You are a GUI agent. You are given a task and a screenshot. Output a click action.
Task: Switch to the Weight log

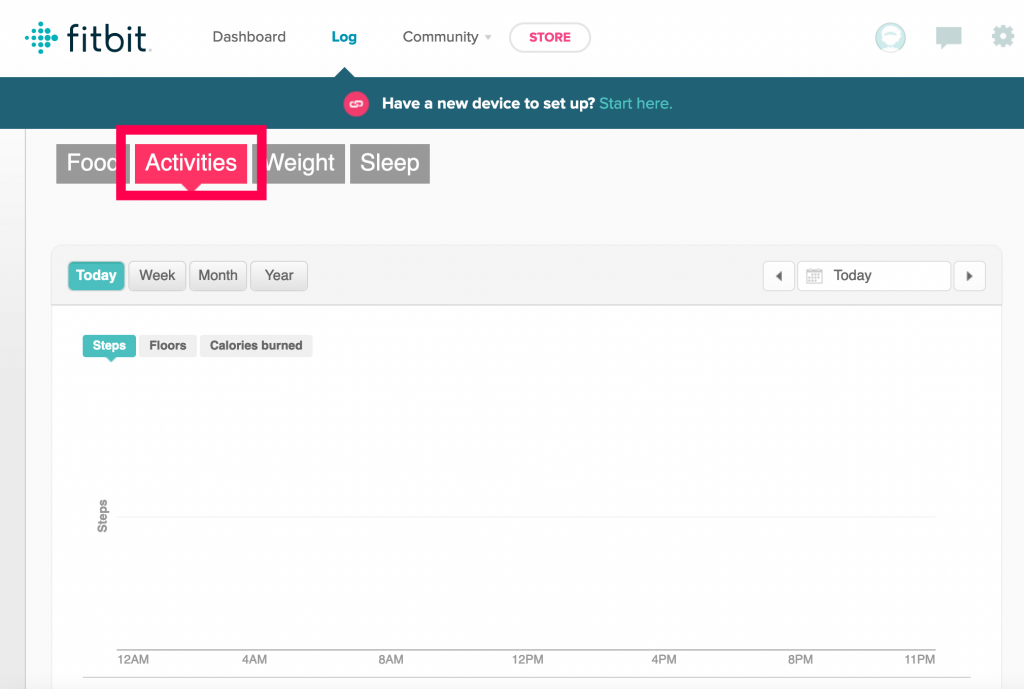(x=301, y=163)
